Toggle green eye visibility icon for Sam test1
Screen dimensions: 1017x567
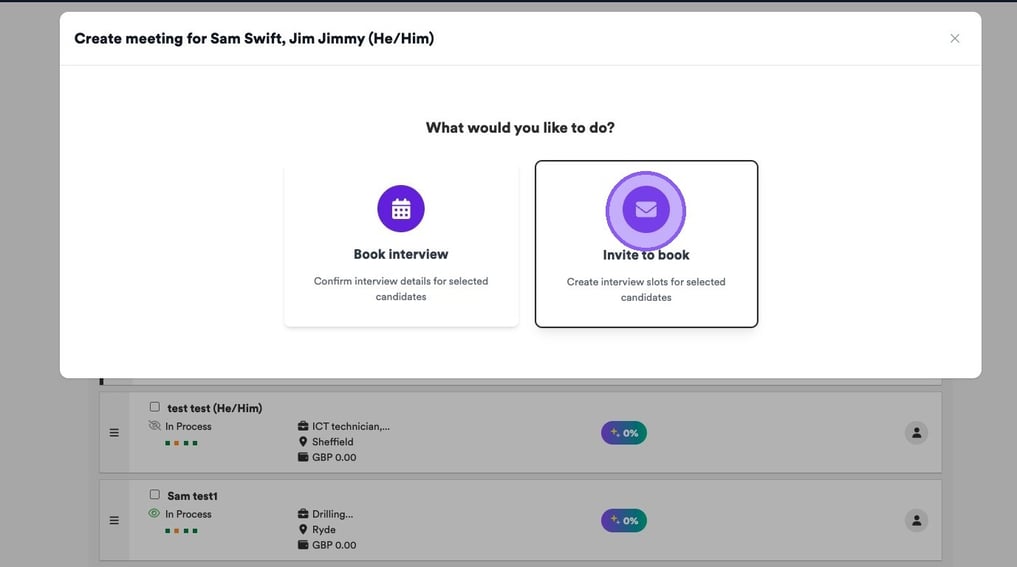154,514
